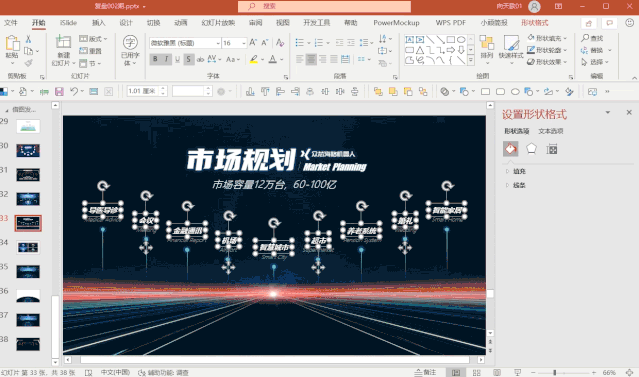Toggle Strikethrough formatting

point(200,60)
